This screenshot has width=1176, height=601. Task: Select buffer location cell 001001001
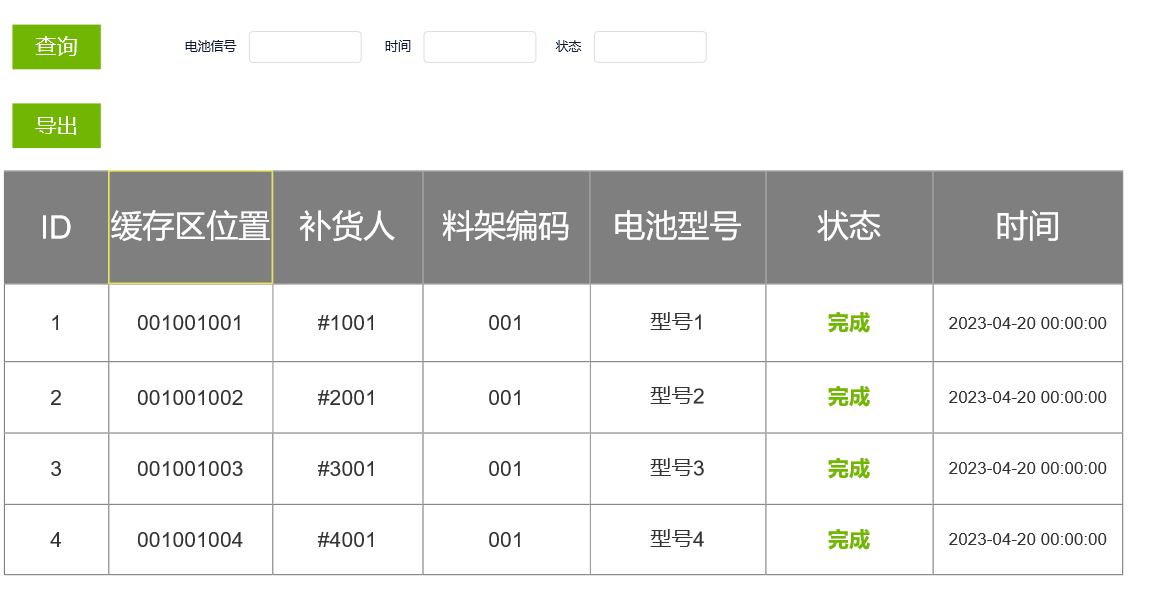[190, 323]
